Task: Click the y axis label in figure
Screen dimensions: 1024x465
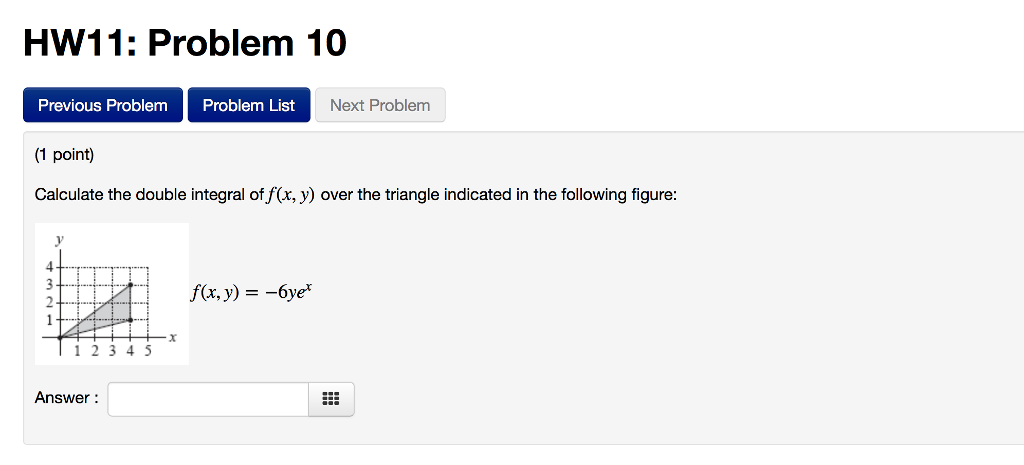Action: point(59,240)
